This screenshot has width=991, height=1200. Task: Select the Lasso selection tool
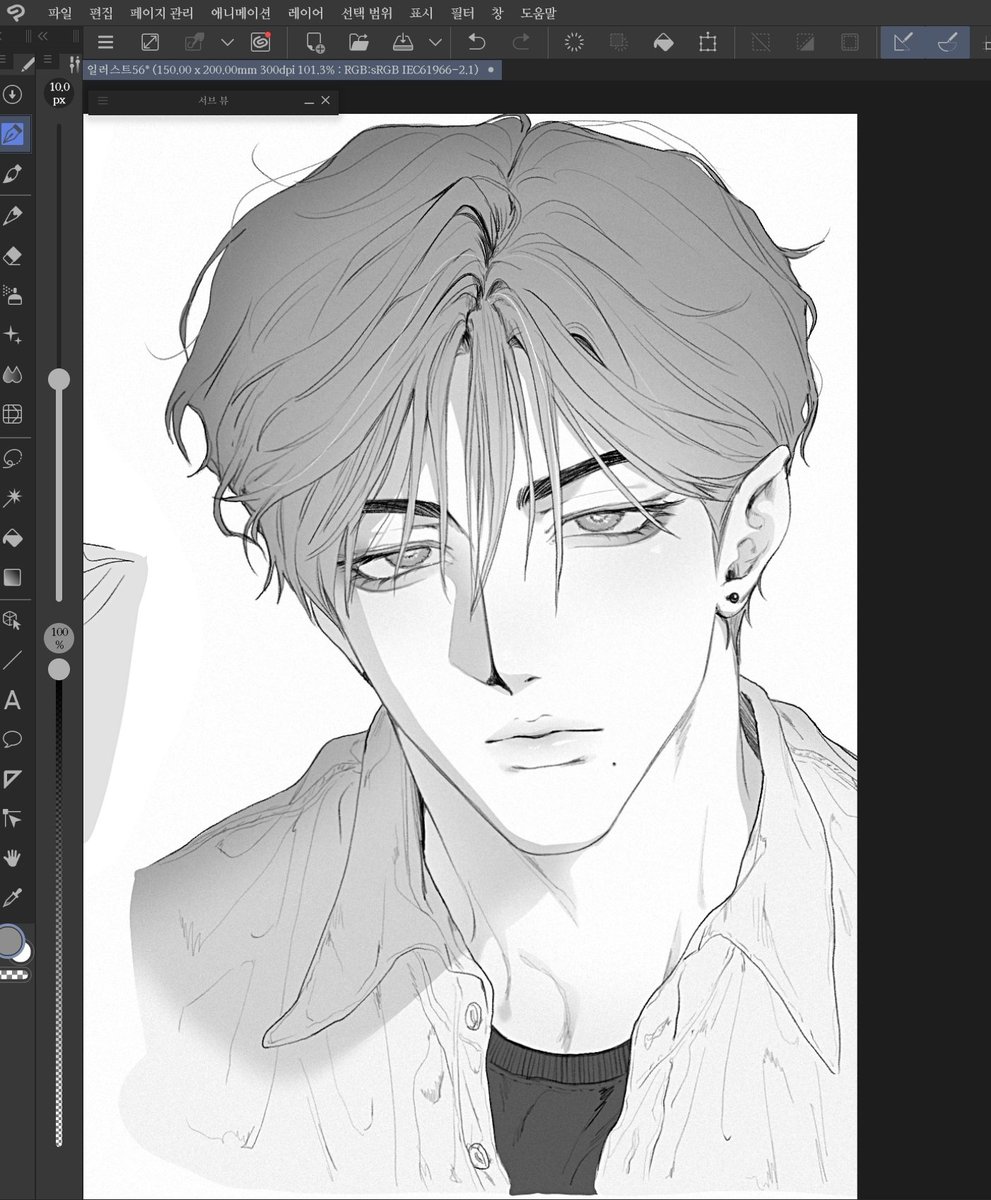coord(13,458)
